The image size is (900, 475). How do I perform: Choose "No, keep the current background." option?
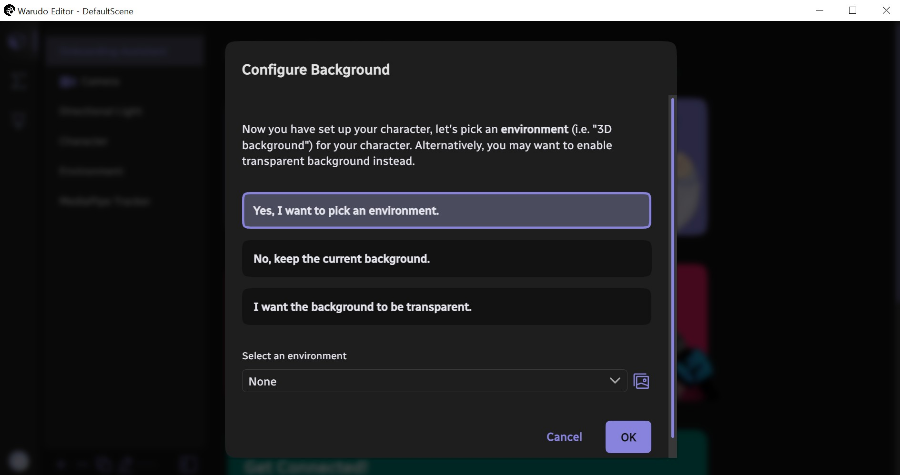pyautogui.click(x=446, y=259)
